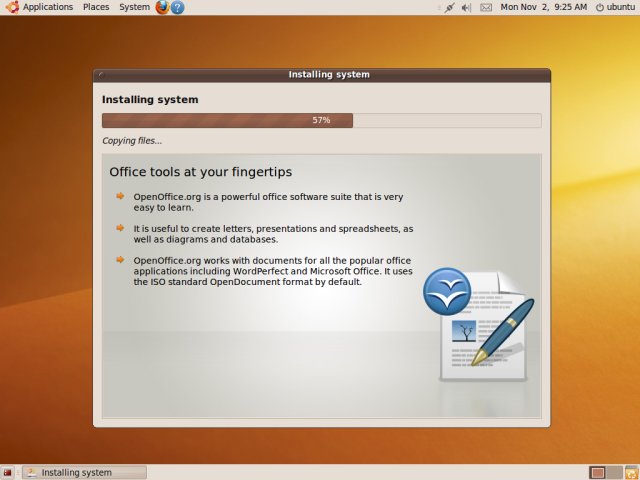Click the Ubuntu logo in top panel
Image resolution: width=640 pixels, height=480 pixels.
coord(12,7)
